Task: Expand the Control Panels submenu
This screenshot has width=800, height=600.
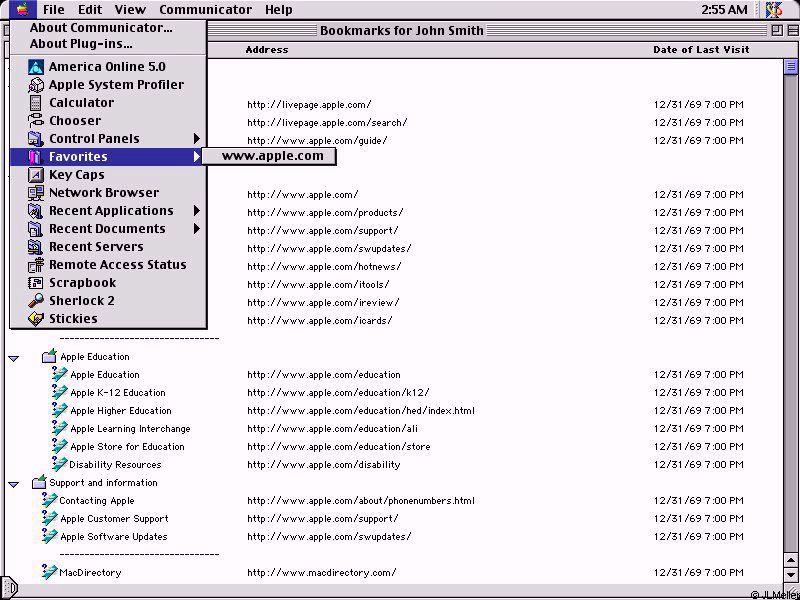Action: (197, 139)
